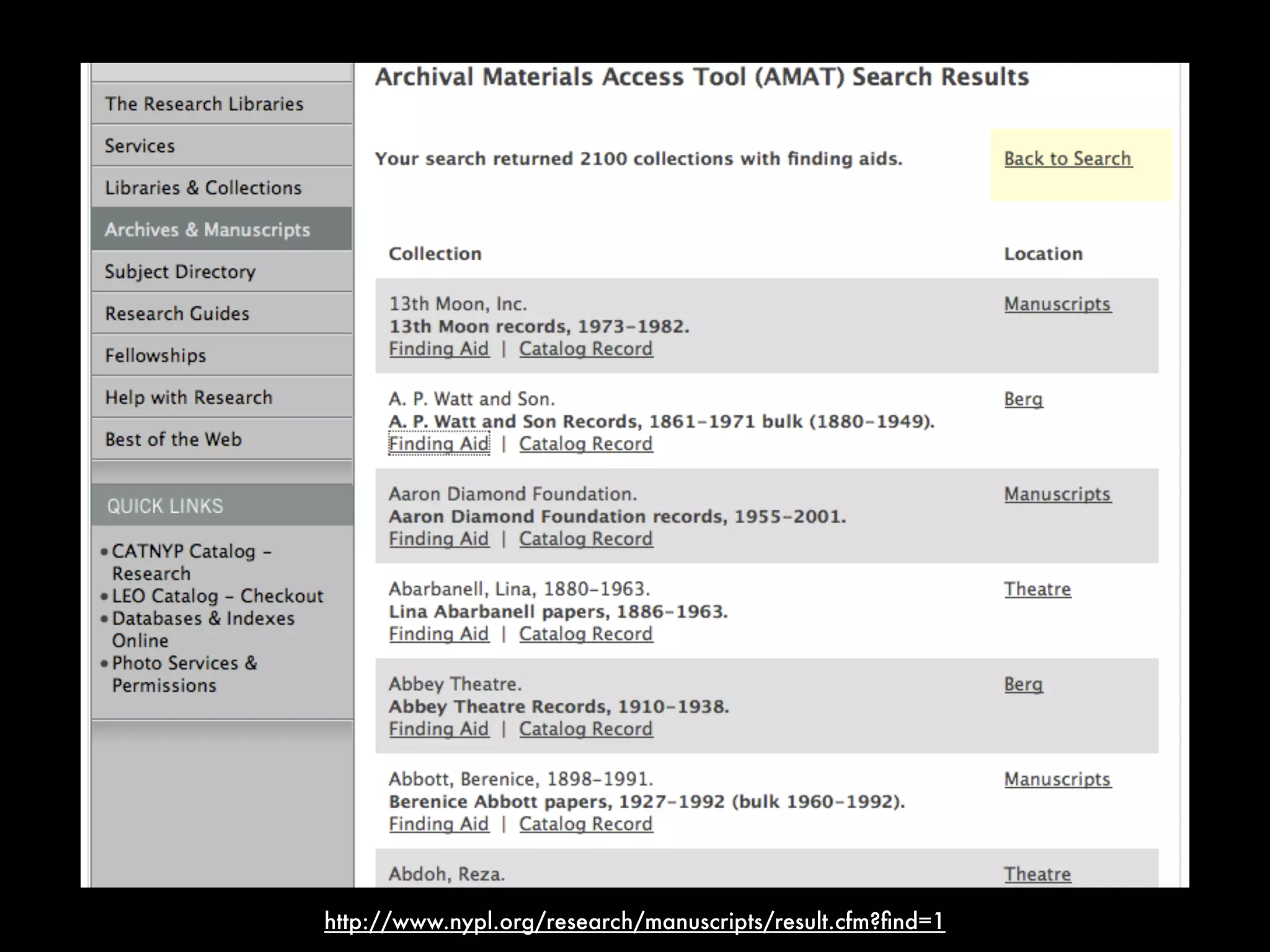Viewport: 1270px width, 952px height.
Task: Open LEO Catalog – Checkout quick link
Action: [218, 596]
